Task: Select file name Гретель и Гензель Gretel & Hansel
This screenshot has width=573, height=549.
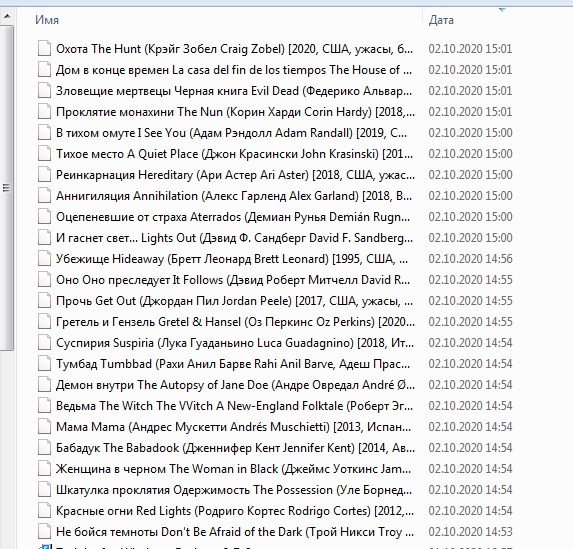Action: tap(235, 322)
